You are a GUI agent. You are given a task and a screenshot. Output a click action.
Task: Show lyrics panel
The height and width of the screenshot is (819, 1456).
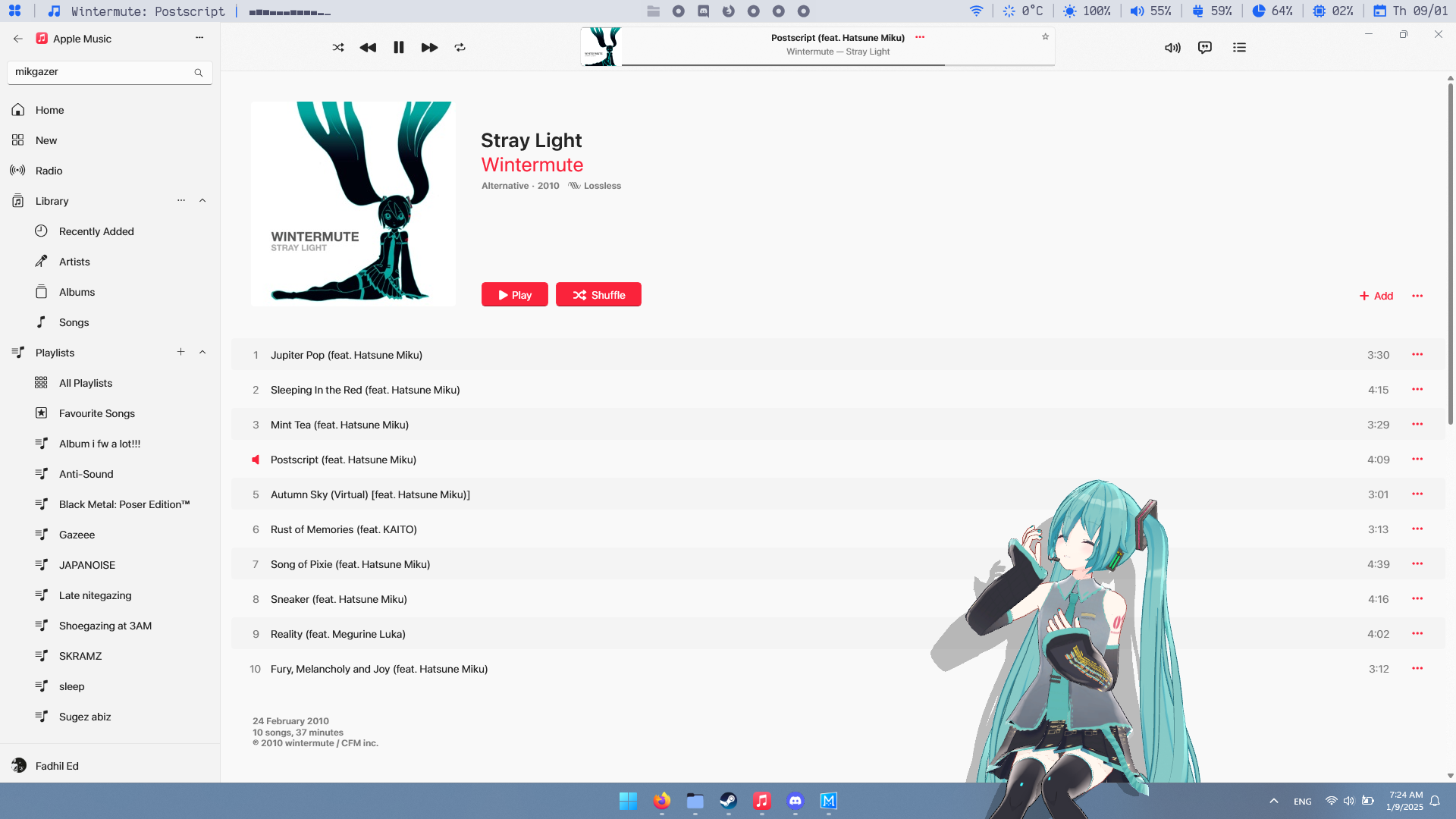(x=1205, y=47)
